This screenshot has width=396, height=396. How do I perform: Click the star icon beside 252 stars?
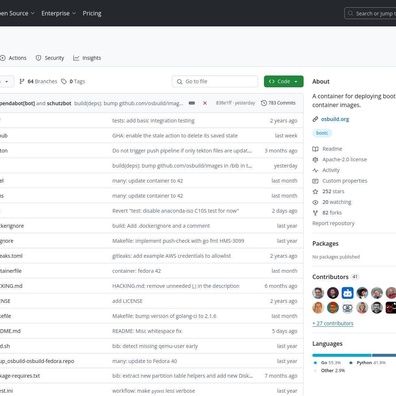[x=315, y=191]
